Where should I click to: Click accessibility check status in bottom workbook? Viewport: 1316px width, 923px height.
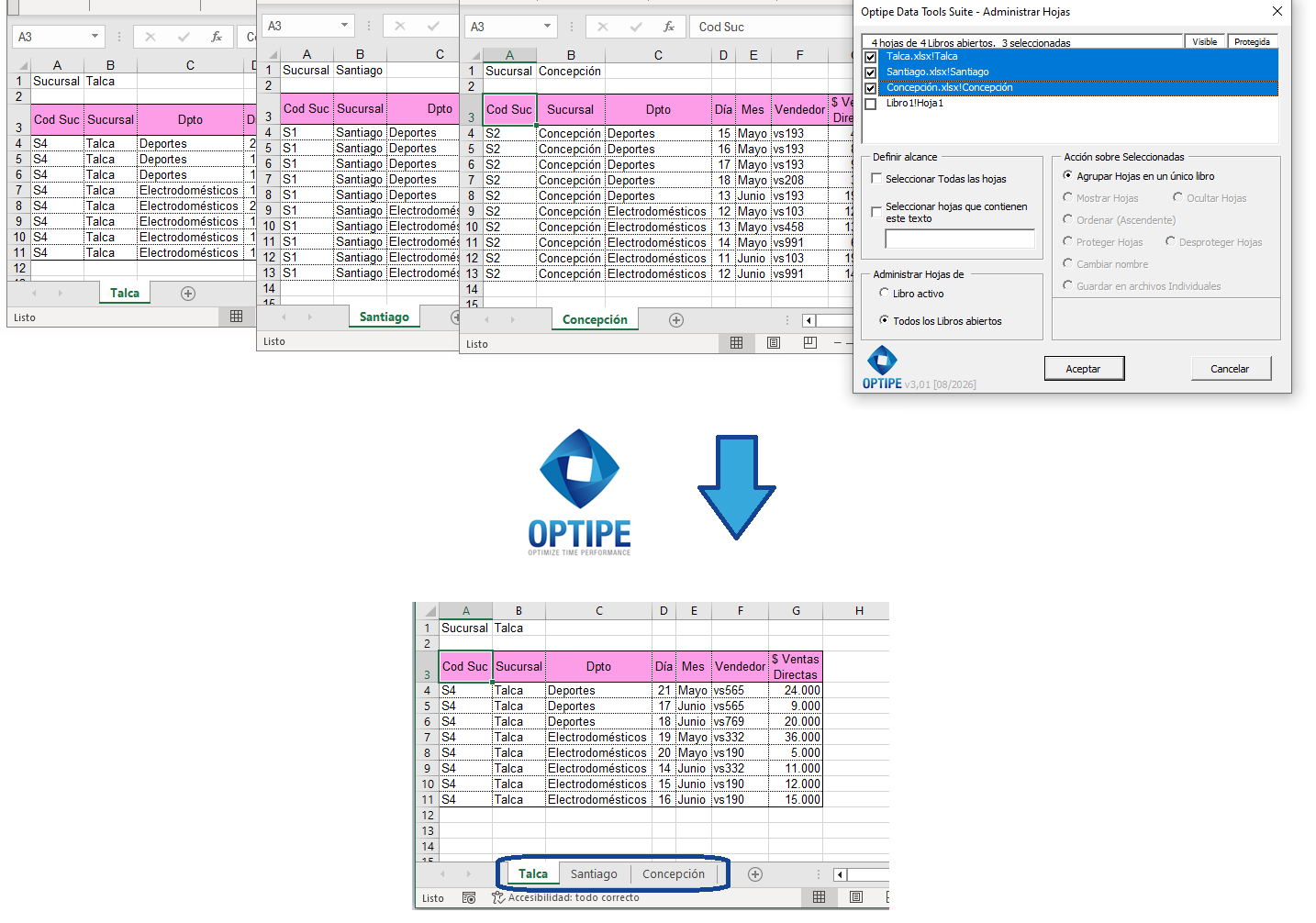click(x=565, y=898)
